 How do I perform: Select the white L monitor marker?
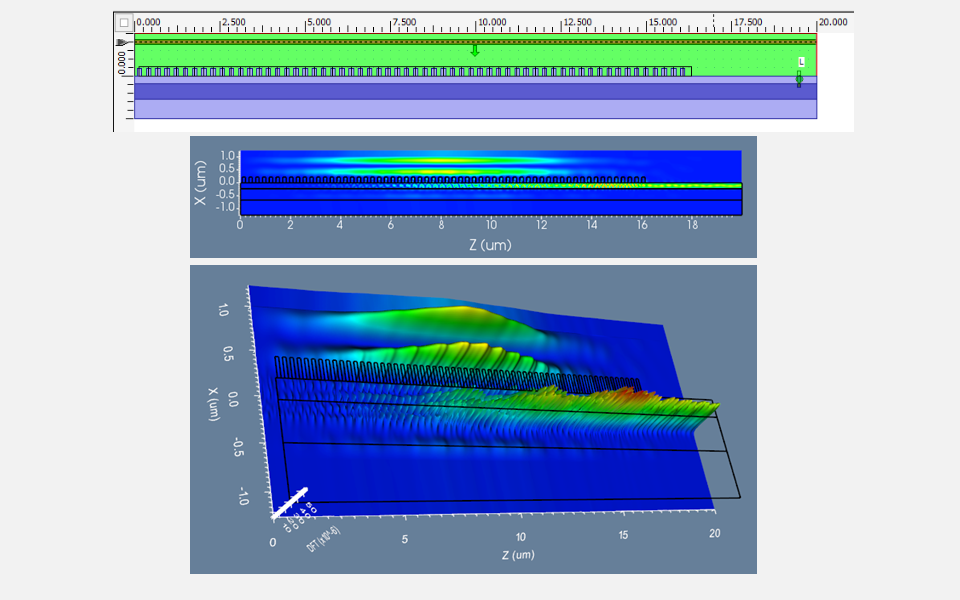coord(800,62)
